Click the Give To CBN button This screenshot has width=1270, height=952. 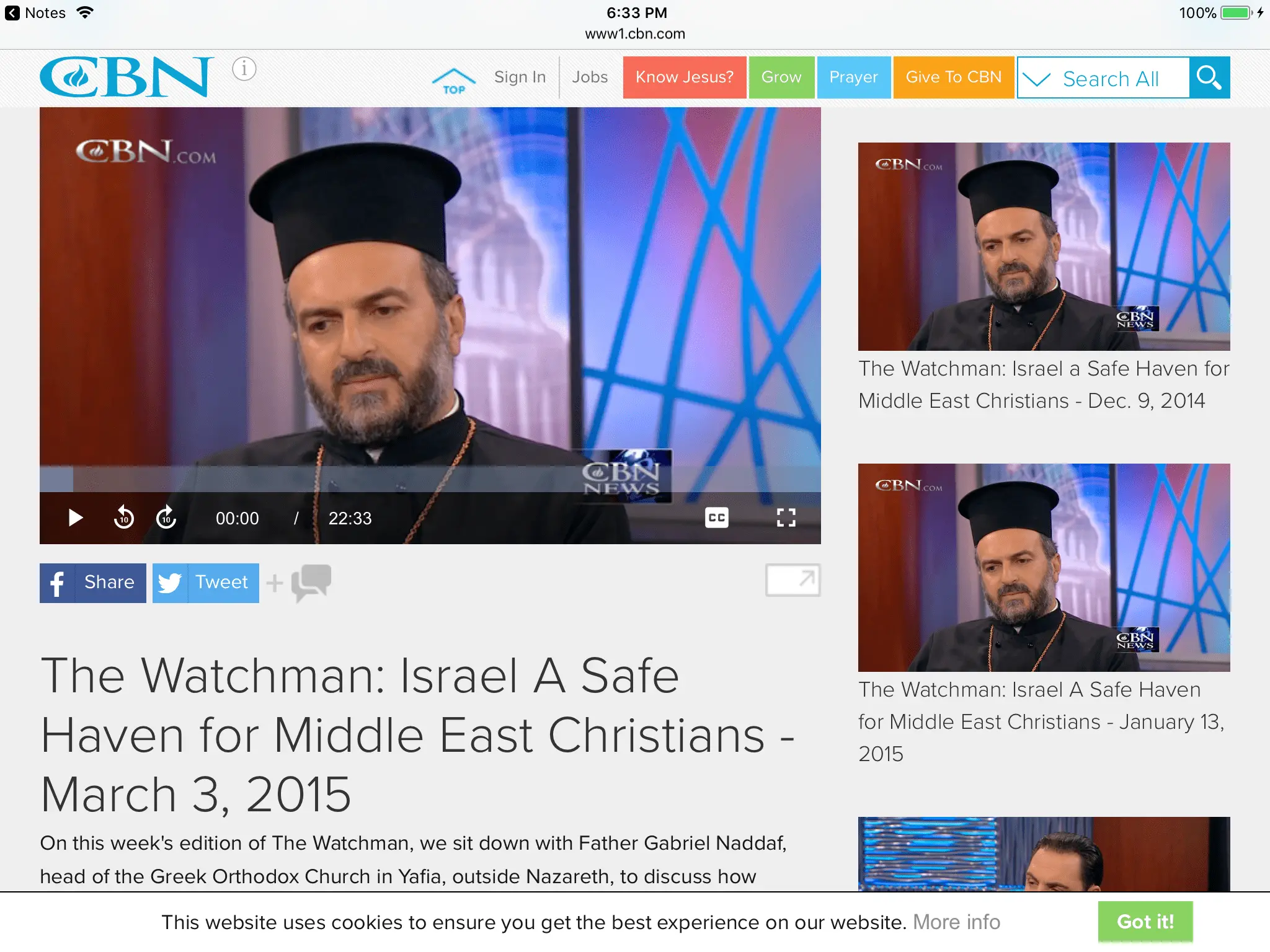click(954, 77)
